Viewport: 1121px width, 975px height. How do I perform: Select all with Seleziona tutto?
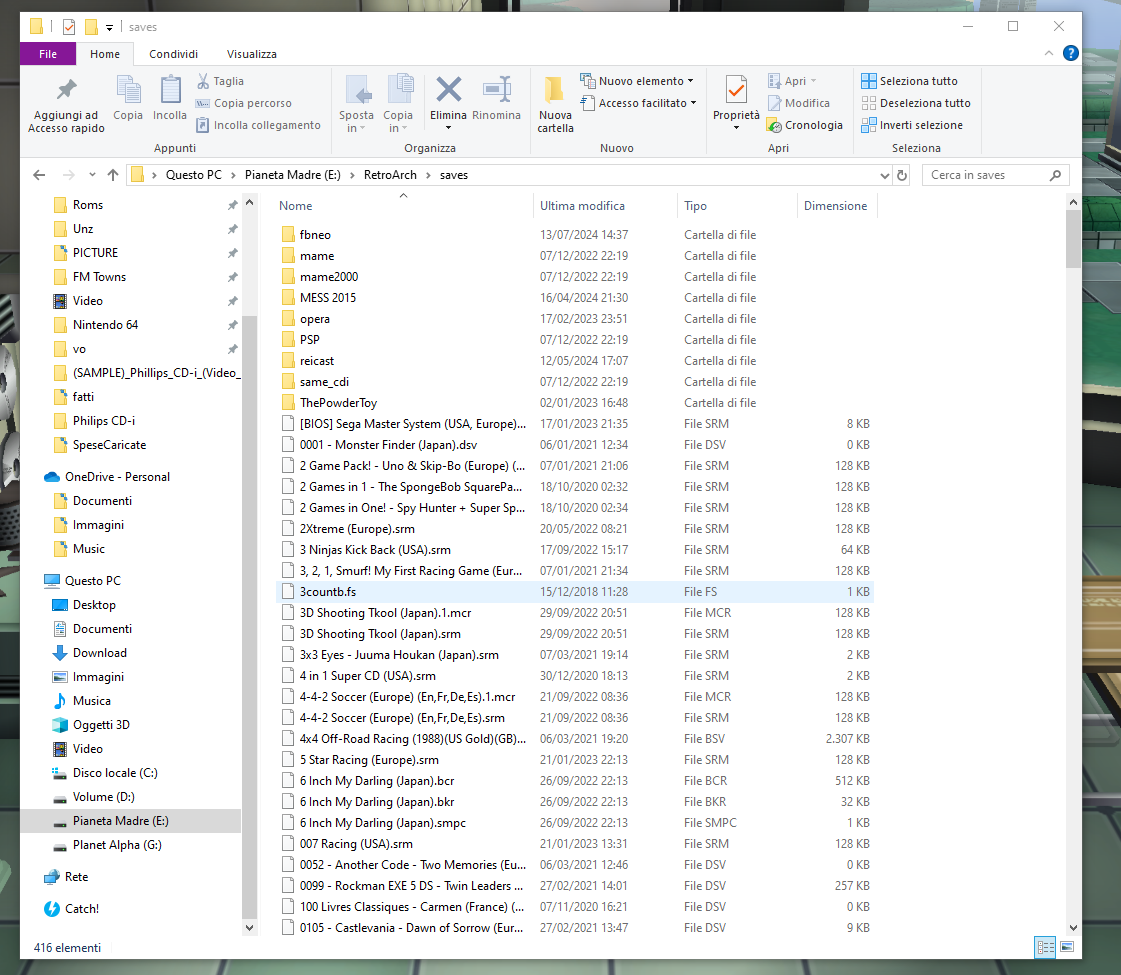point(909,81)
